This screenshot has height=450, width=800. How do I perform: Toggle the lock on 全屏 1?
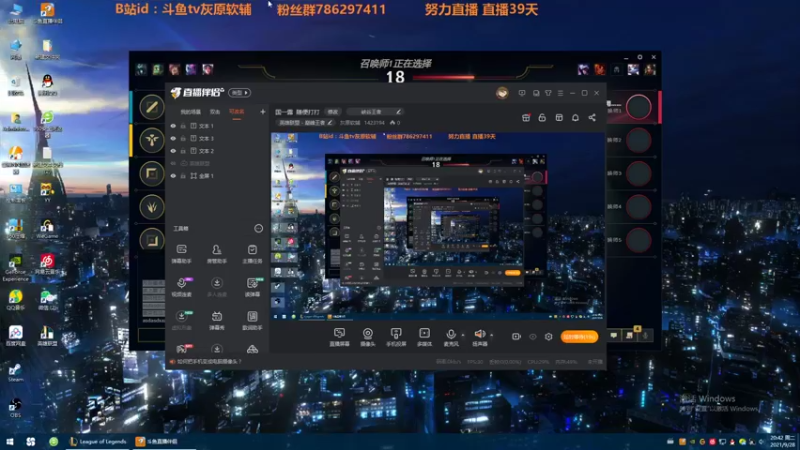point(183,176)
